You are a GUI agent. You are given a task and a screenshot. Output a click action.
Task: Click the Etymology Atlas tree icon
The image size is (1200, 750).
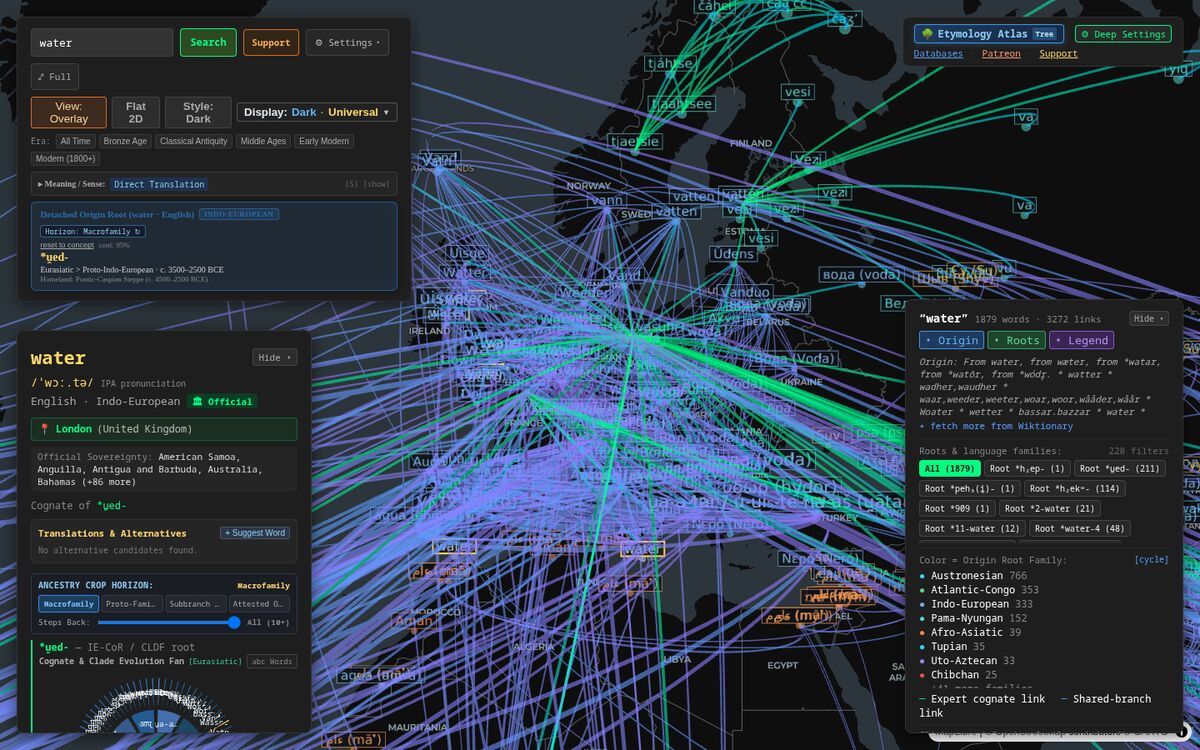(x=927, y=34)
